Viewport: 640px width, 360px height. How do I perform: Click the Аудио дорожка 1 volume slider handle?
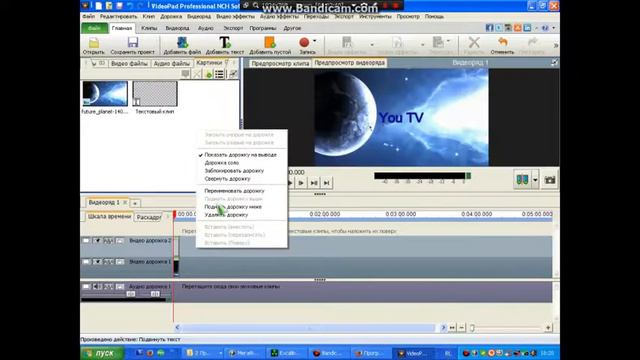[131, 294]
